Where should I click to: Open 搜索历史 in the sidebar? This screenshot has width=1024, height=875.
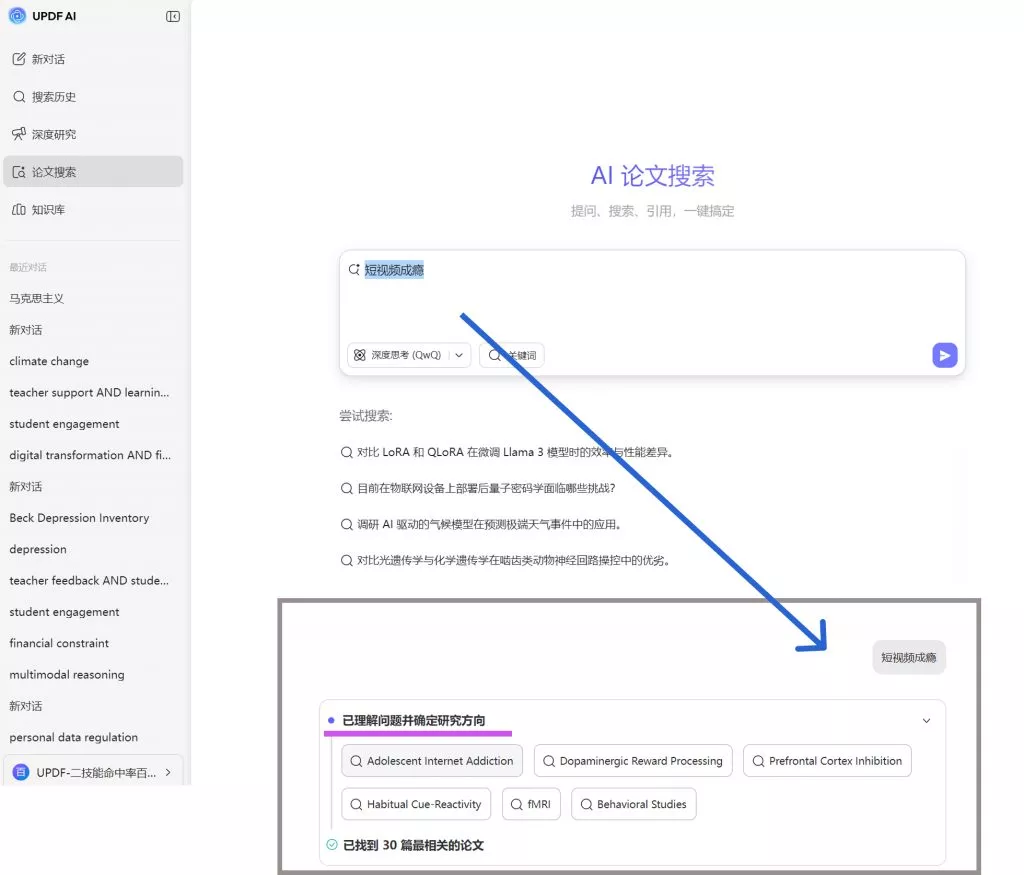(53, 97)
